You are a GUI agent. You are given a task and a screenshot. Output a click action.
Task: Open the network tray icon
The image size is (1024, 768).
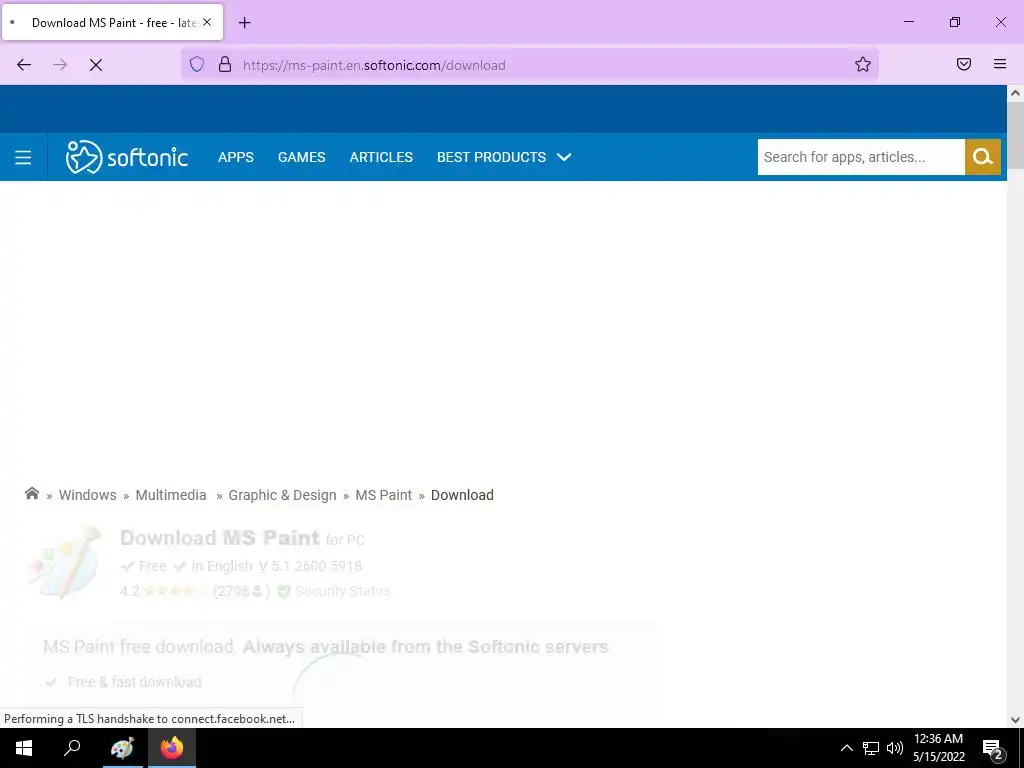click(x=871, y=748)
